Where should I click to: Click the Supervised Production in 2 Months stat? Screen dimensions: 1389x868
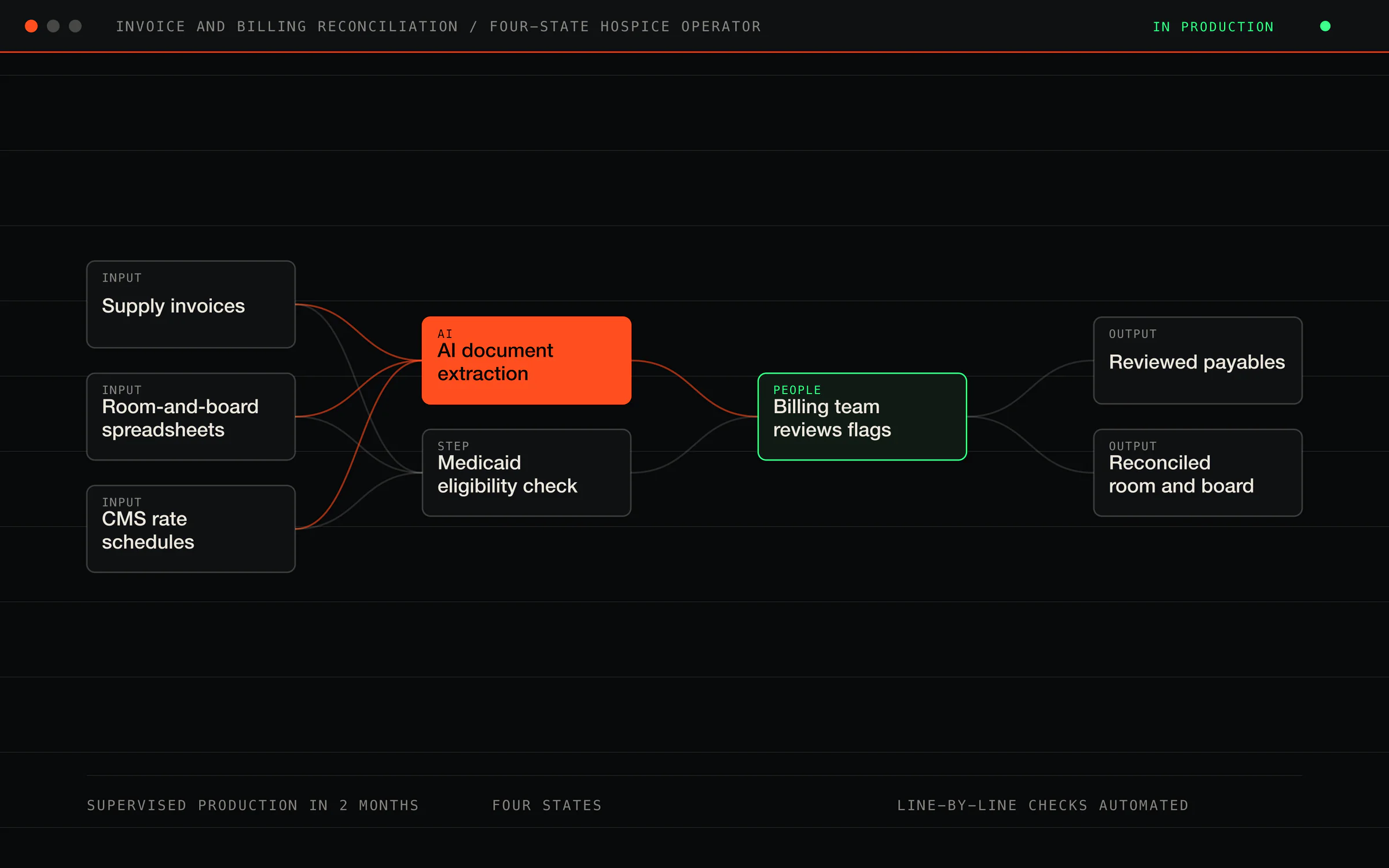tap(253, 806)
